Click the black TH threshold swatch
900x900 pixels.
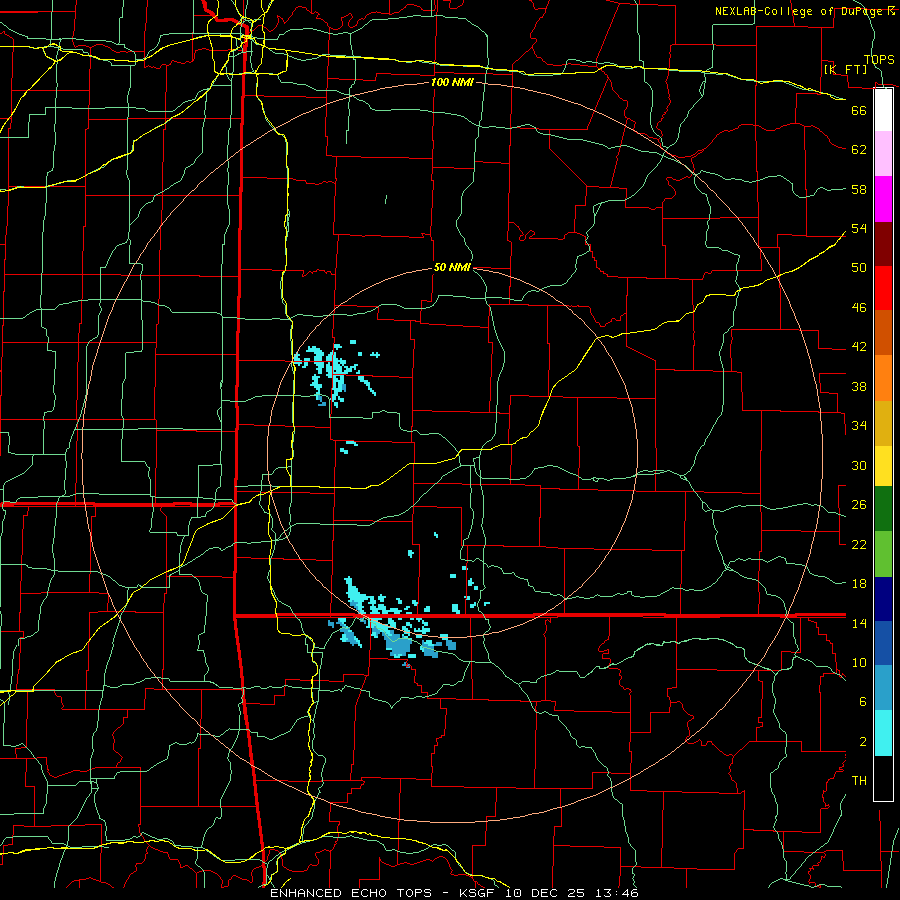883,778
